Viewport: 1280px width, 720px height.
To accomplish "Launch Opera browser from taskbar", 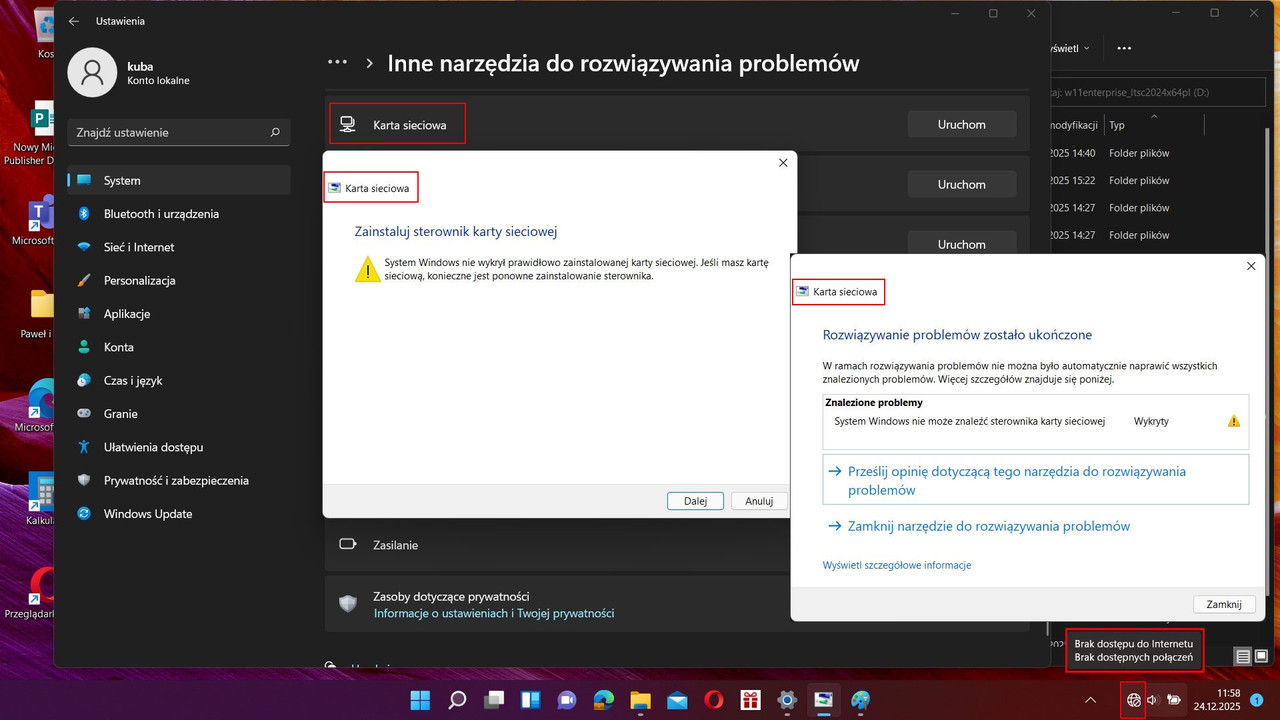I will 714,700.
